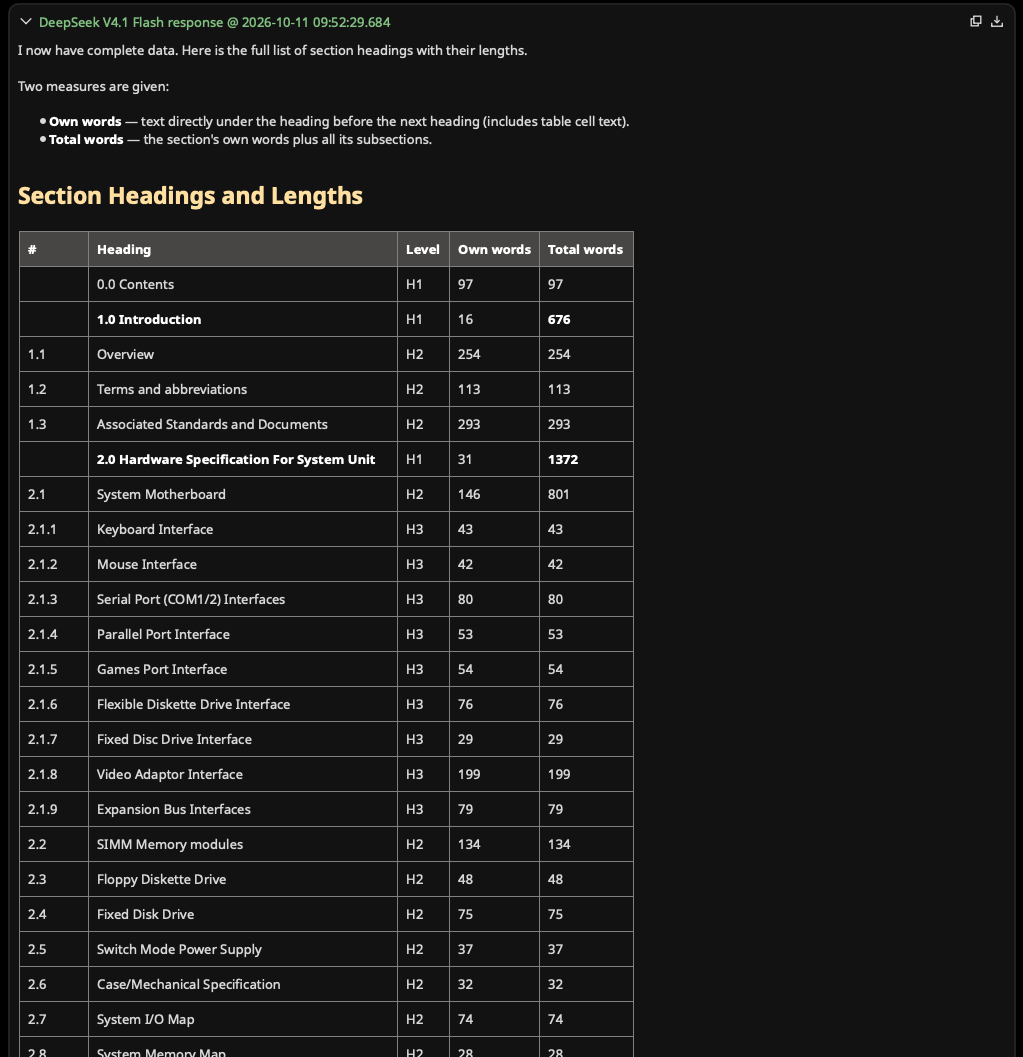Click the 'Total words' column header
This screenshot has width=1023, height=1057.
tap(586, 249)
